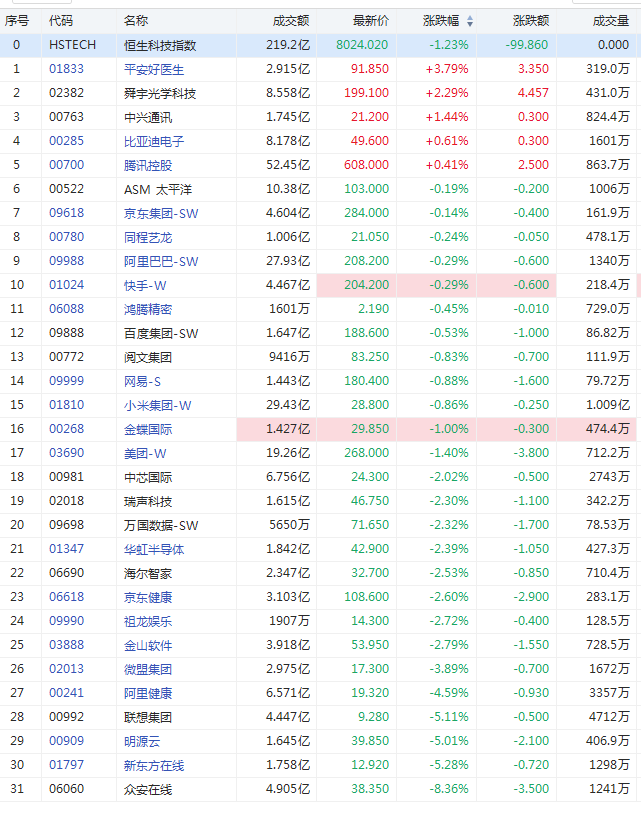
Task: Open 小米集团-W stock link
Action: [x=158, y=405]
